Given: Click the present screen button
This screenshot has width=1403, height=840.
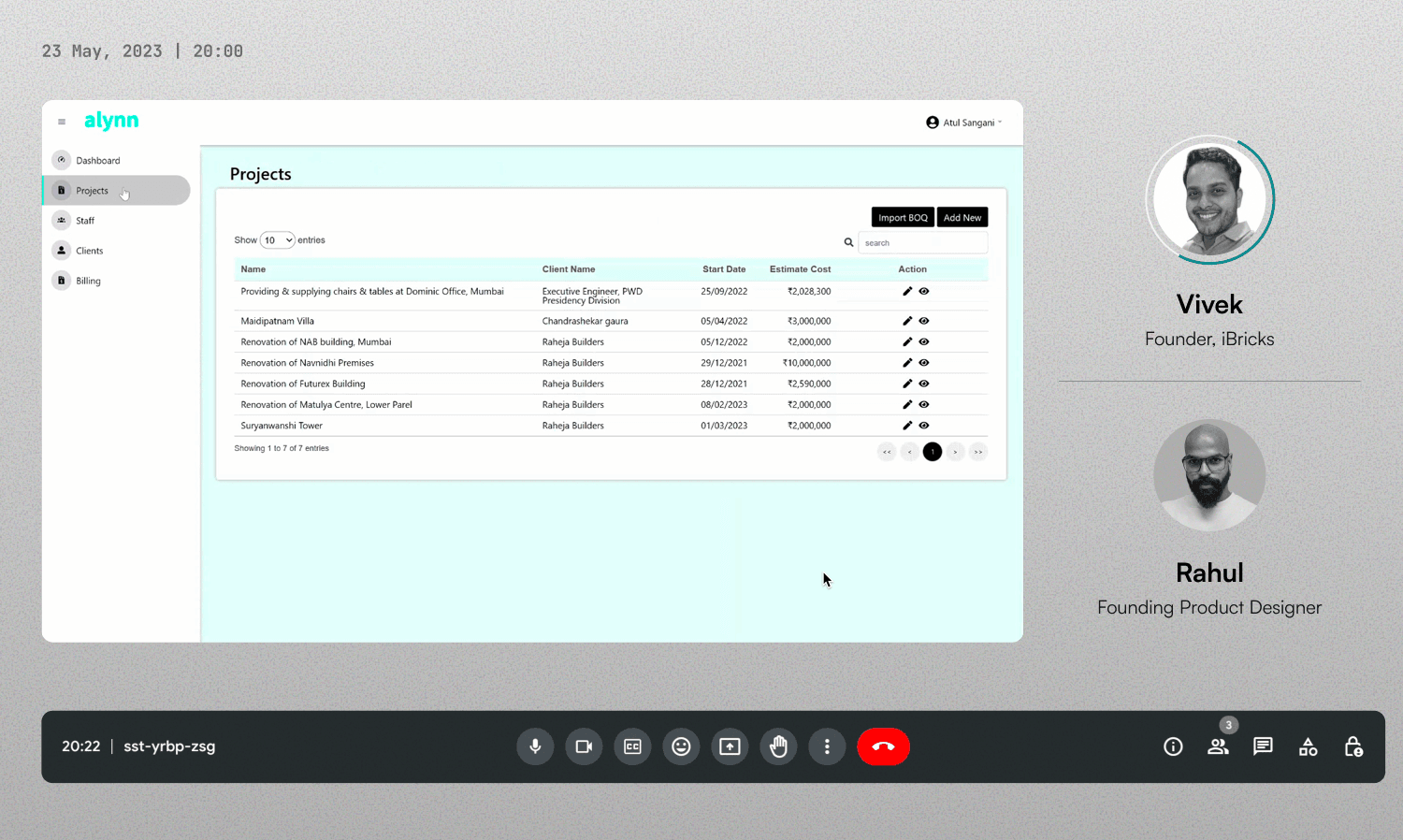Looking at the screenshot, I should [x=730, y=746].
